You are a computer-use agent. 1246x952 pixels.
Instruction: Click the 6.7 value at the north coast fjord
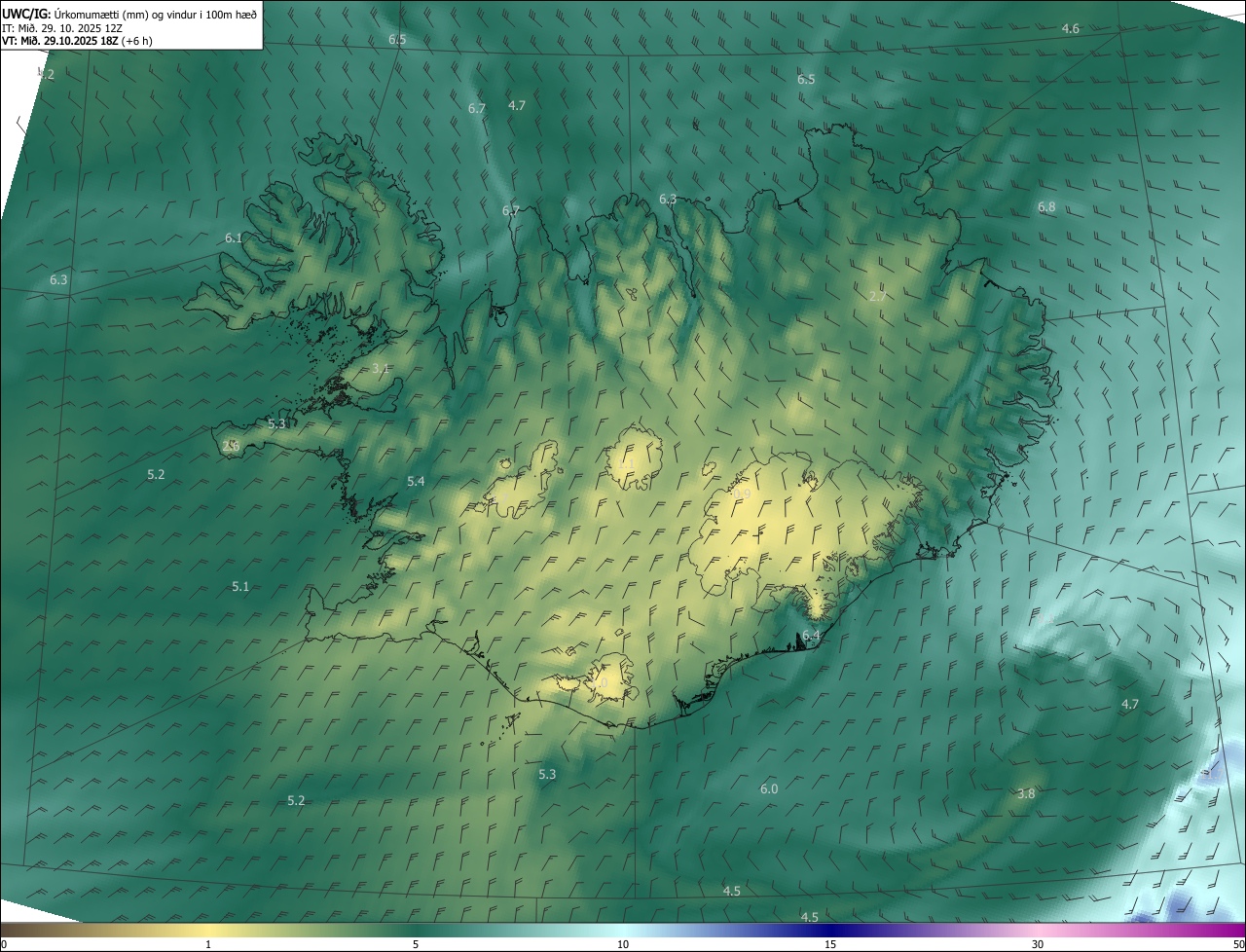[x=511, y=210]
